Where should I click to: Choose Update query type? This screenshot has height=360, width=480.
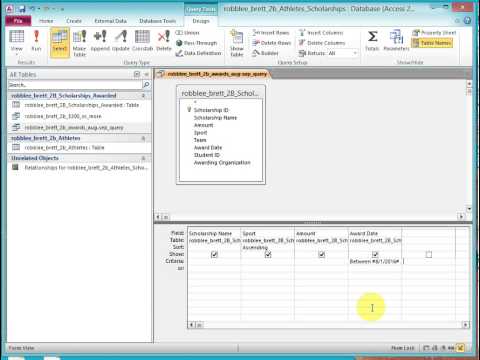coord(121,40)
